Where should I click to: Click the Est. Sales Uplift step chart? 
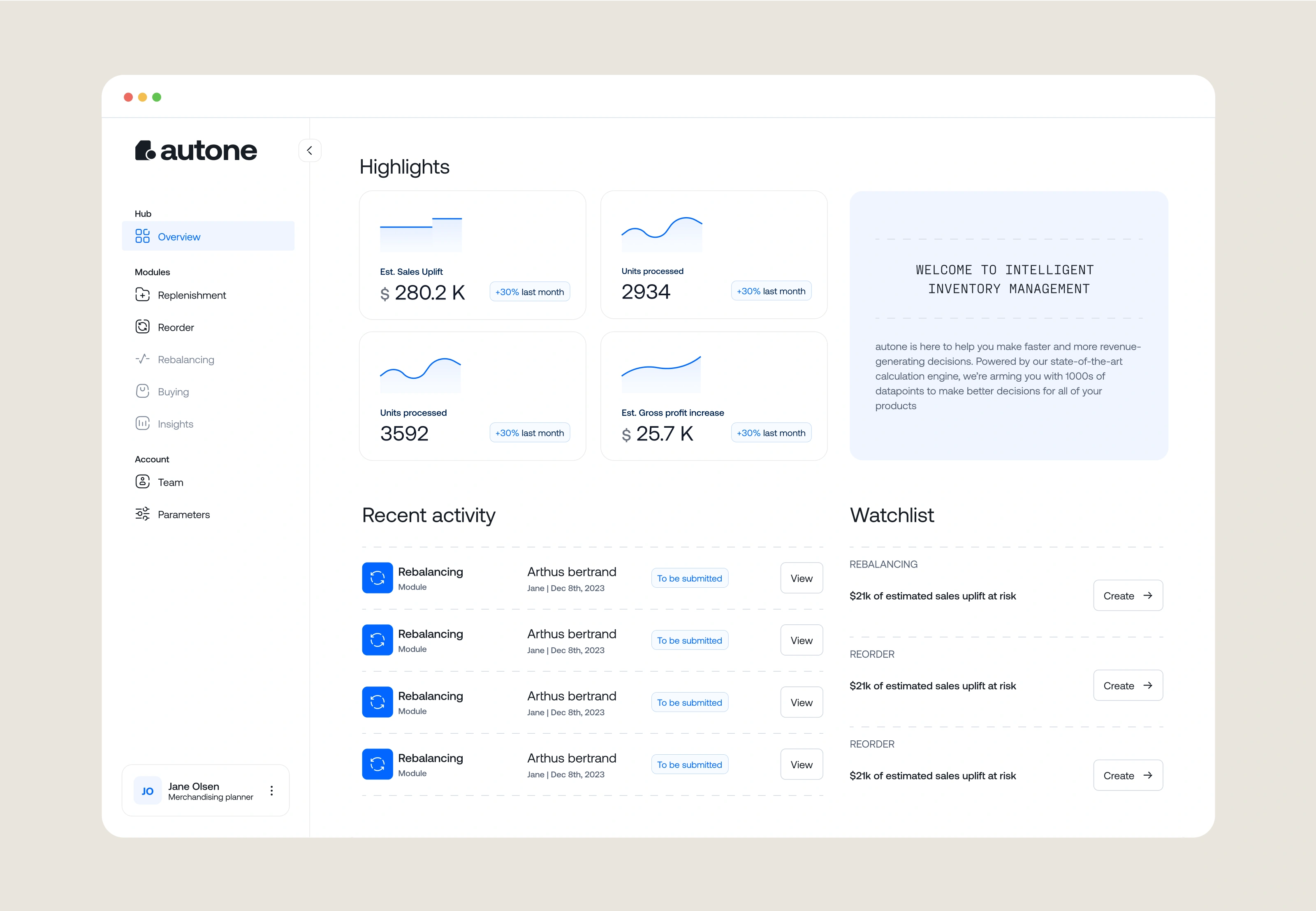point(421,234)
